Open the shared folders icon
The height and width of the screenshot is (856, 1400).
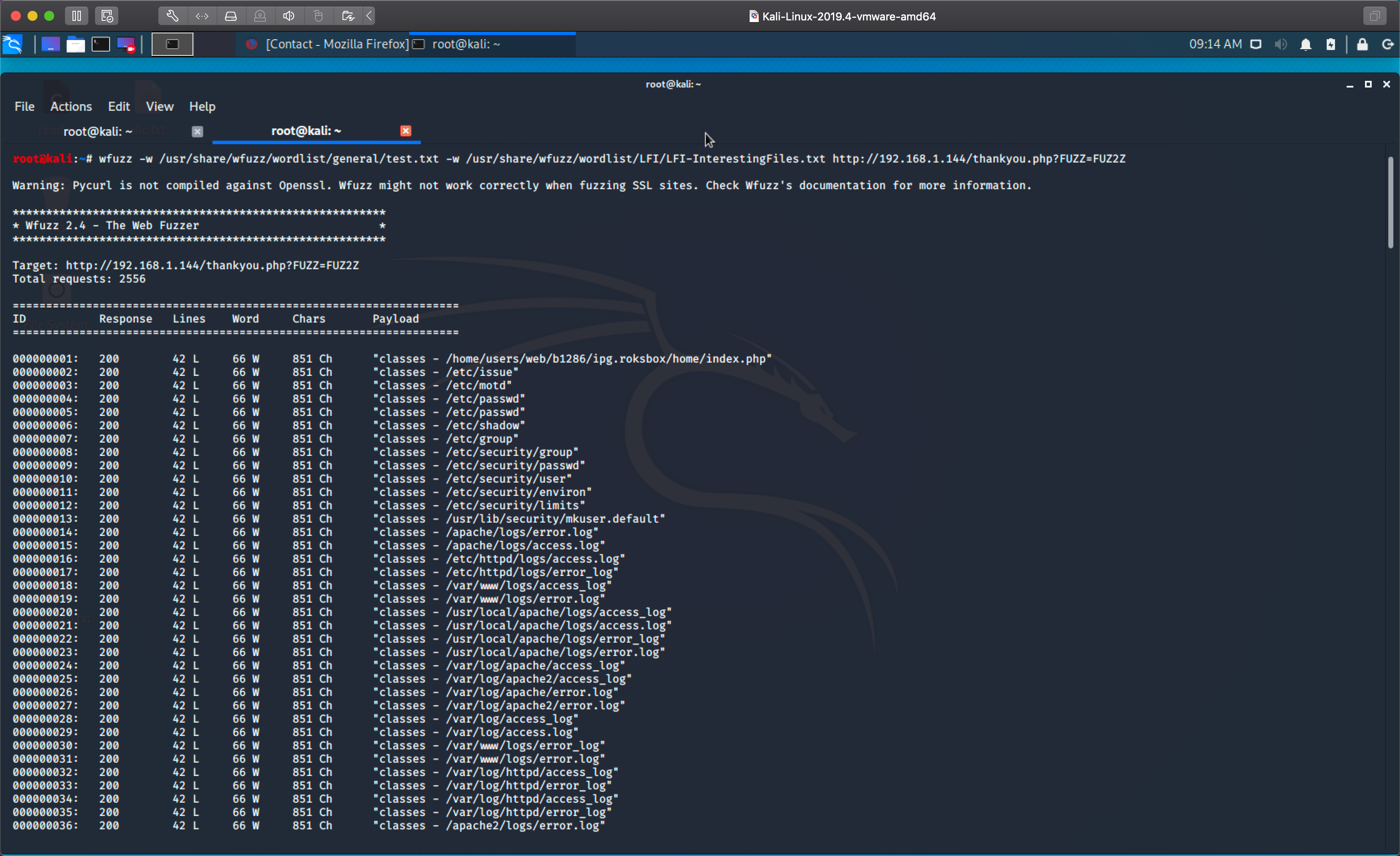348,16
